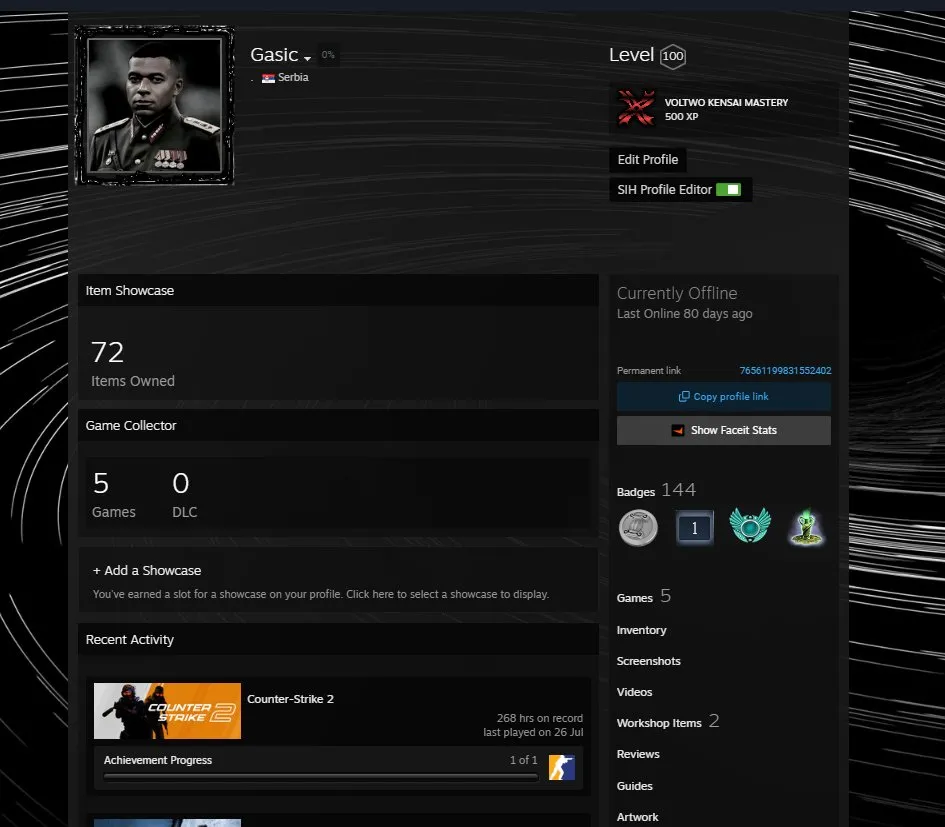Image resolution: width=945 pixels, height=827 pixels.
Task: Open the Guides sidebar link
Action: pos(635,786)
